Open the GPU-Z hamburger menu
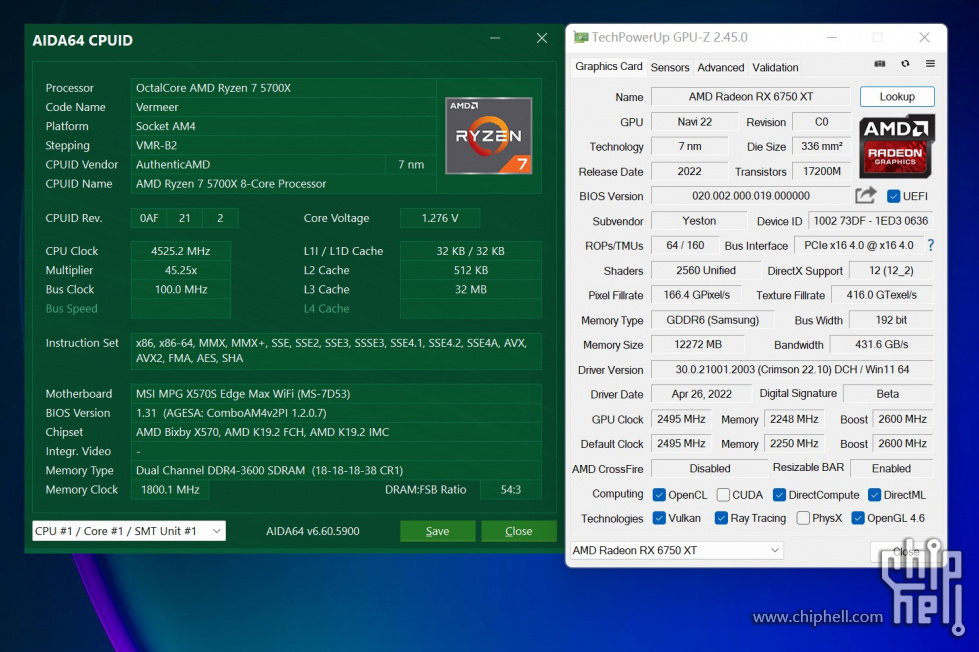Image resolution: width=979 pixels, height=652 pixels. (930, 64)
